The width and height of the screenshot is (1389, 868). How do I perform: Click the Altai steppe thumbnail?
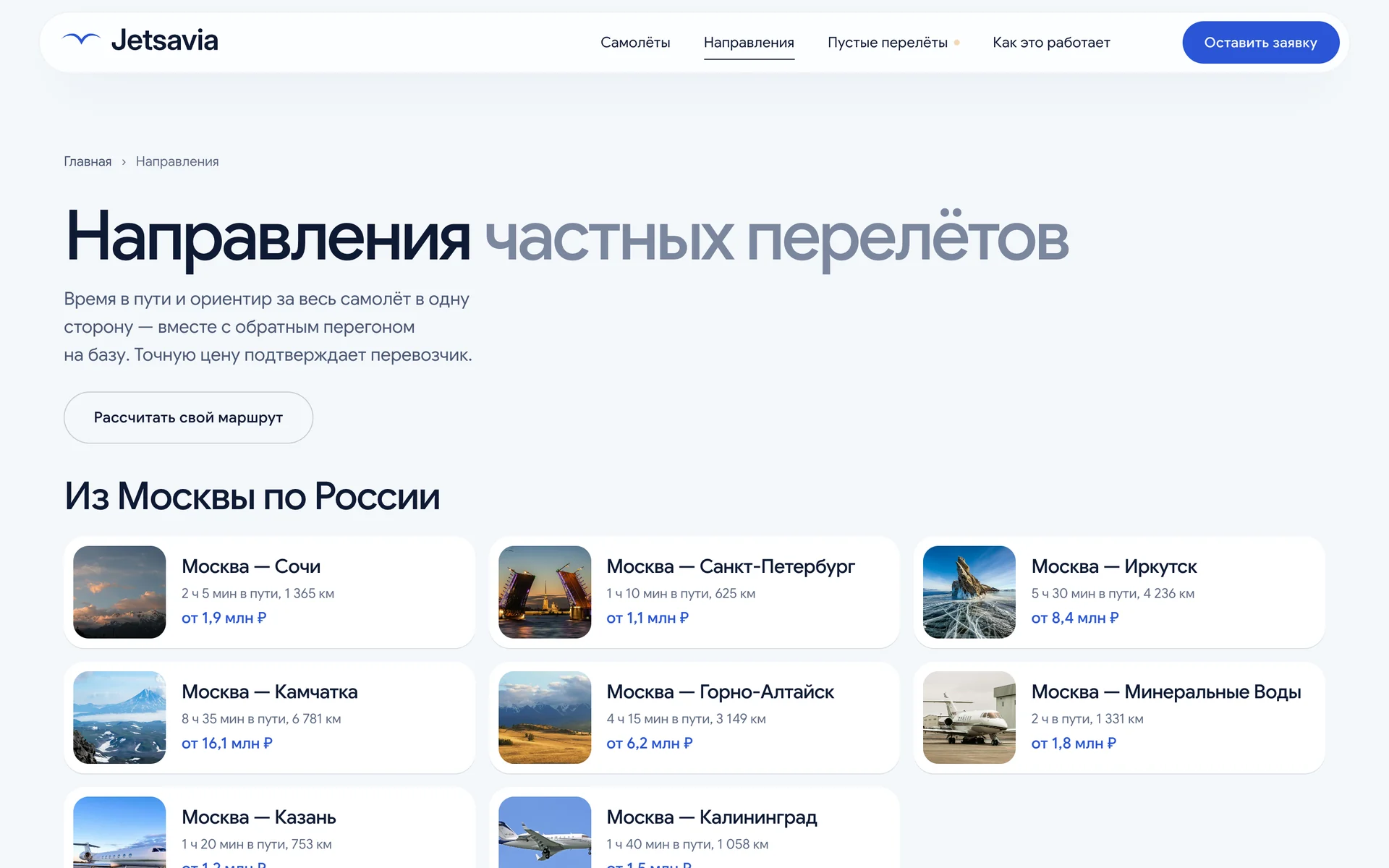[x=545, y=718]
